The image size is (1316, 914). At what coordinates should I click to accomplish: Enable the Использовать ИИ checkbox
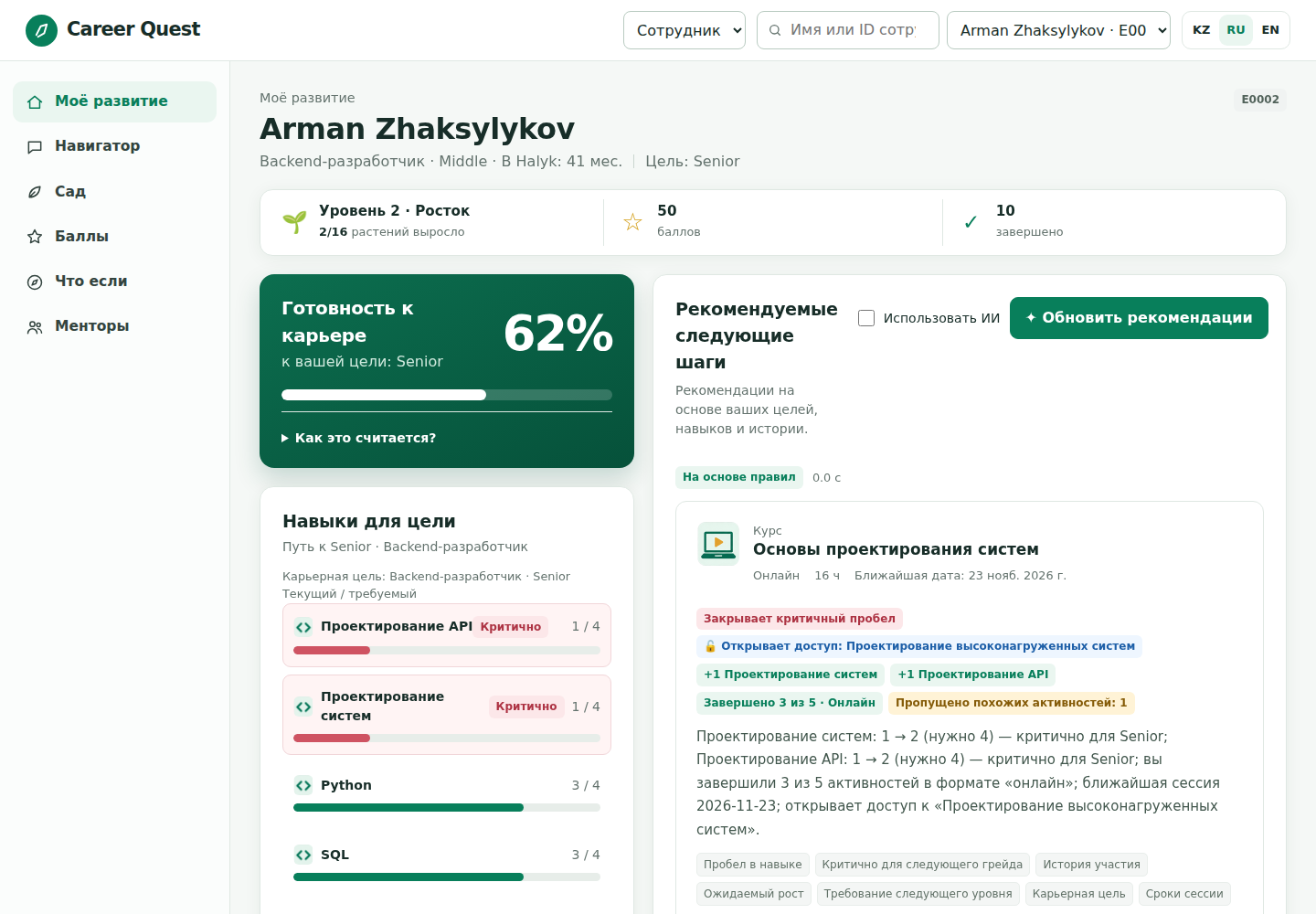[x=866, y=318]
